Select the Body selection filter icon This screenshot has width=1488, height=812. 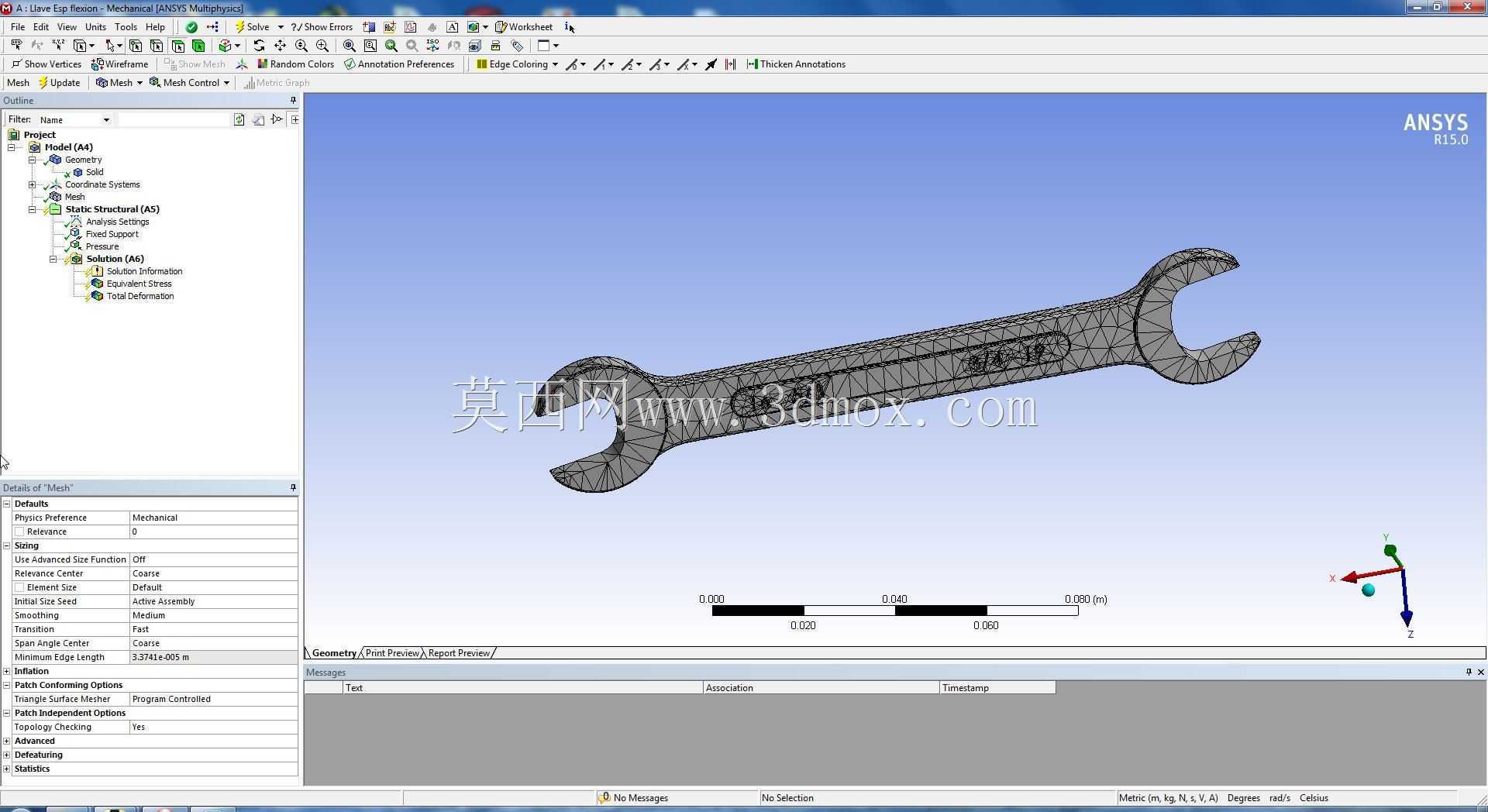(198, 46)
